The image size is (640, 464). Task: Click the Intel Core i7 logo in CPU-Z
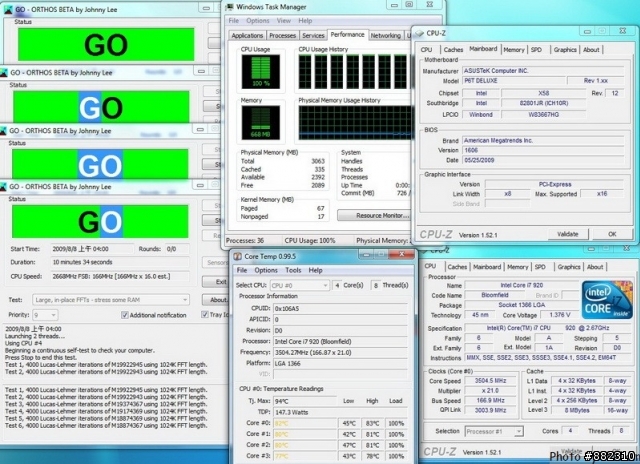[x=607, y=300]
